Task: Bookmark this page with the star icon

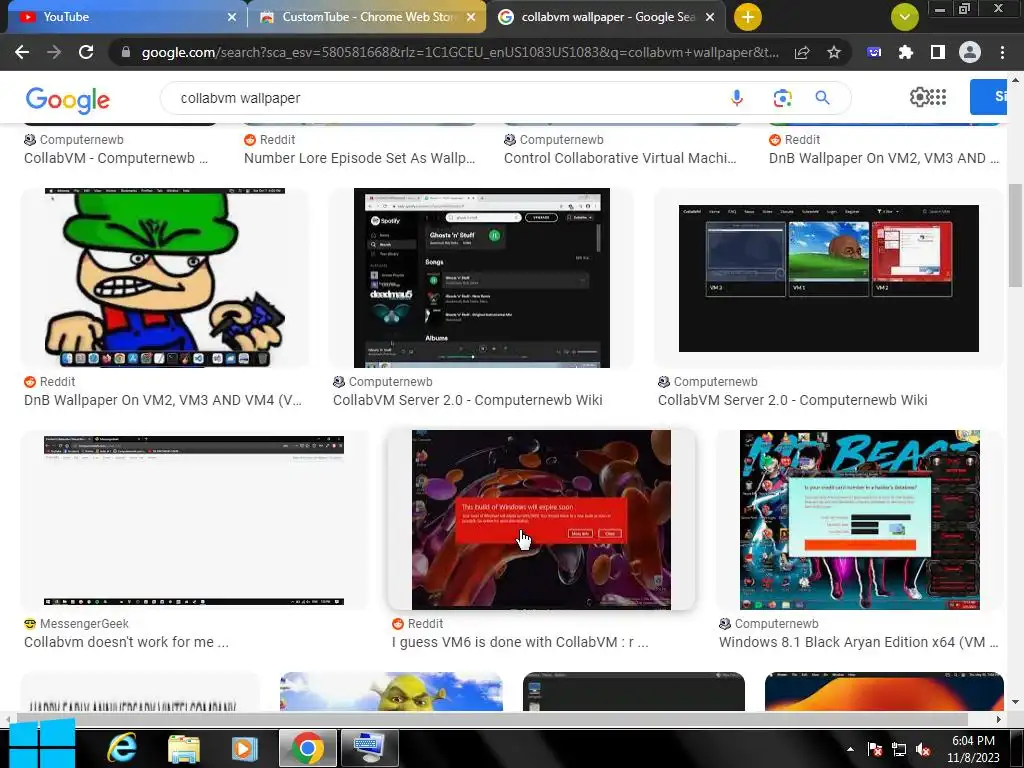Action: pyautogui.click(x=834, y=52)
